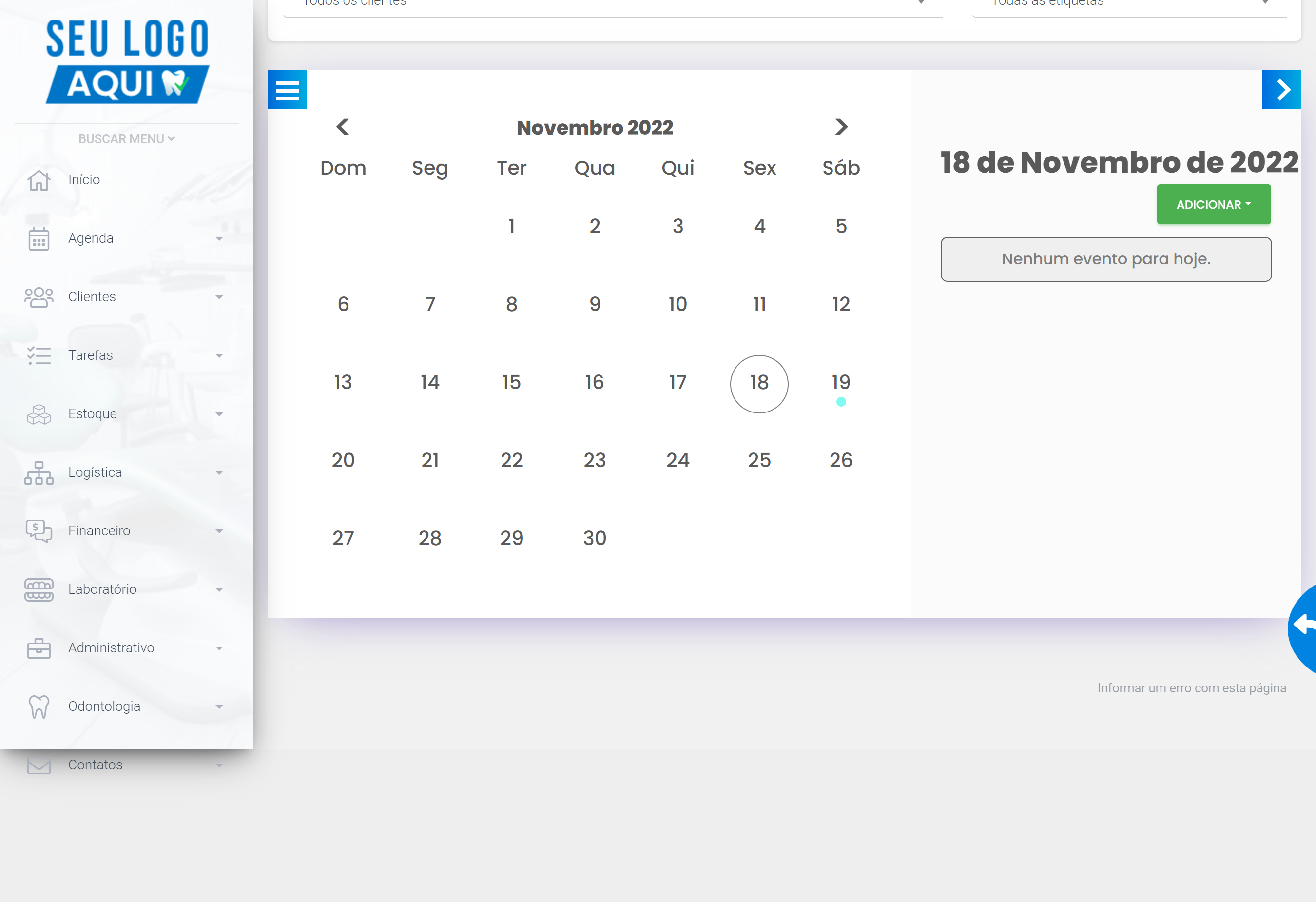Click the Odontologia tooth icon
Screen dimensions: 1316x902
(39, 706)
